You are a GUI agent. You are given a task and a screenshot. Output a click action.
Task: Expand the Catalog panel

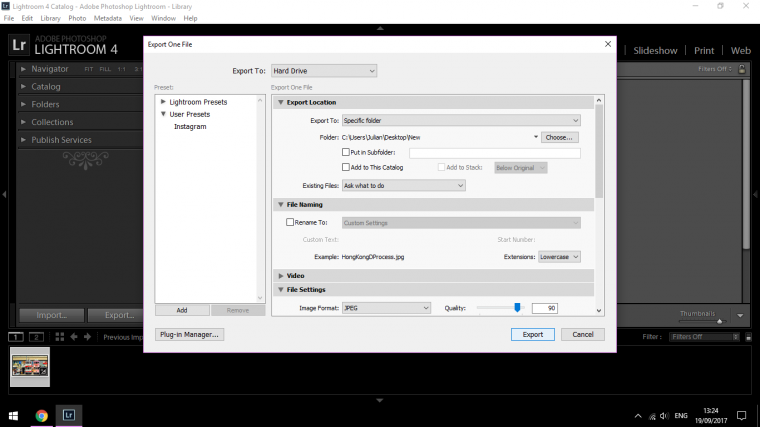coord(23,87)
